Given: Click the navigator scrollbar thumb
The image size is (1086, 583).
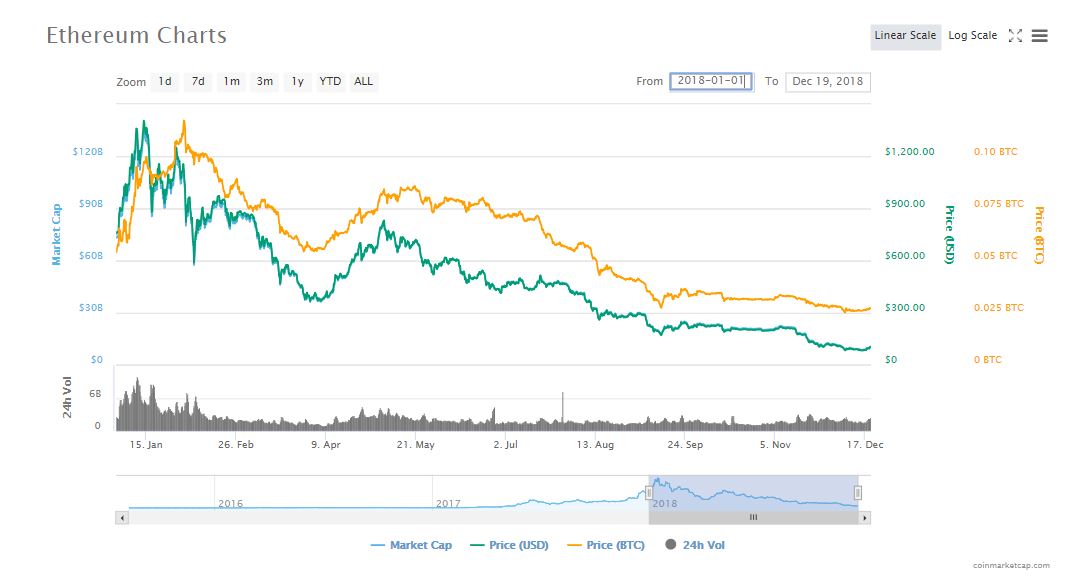Looking at the screenshot, I should click(x=753, y=518).
